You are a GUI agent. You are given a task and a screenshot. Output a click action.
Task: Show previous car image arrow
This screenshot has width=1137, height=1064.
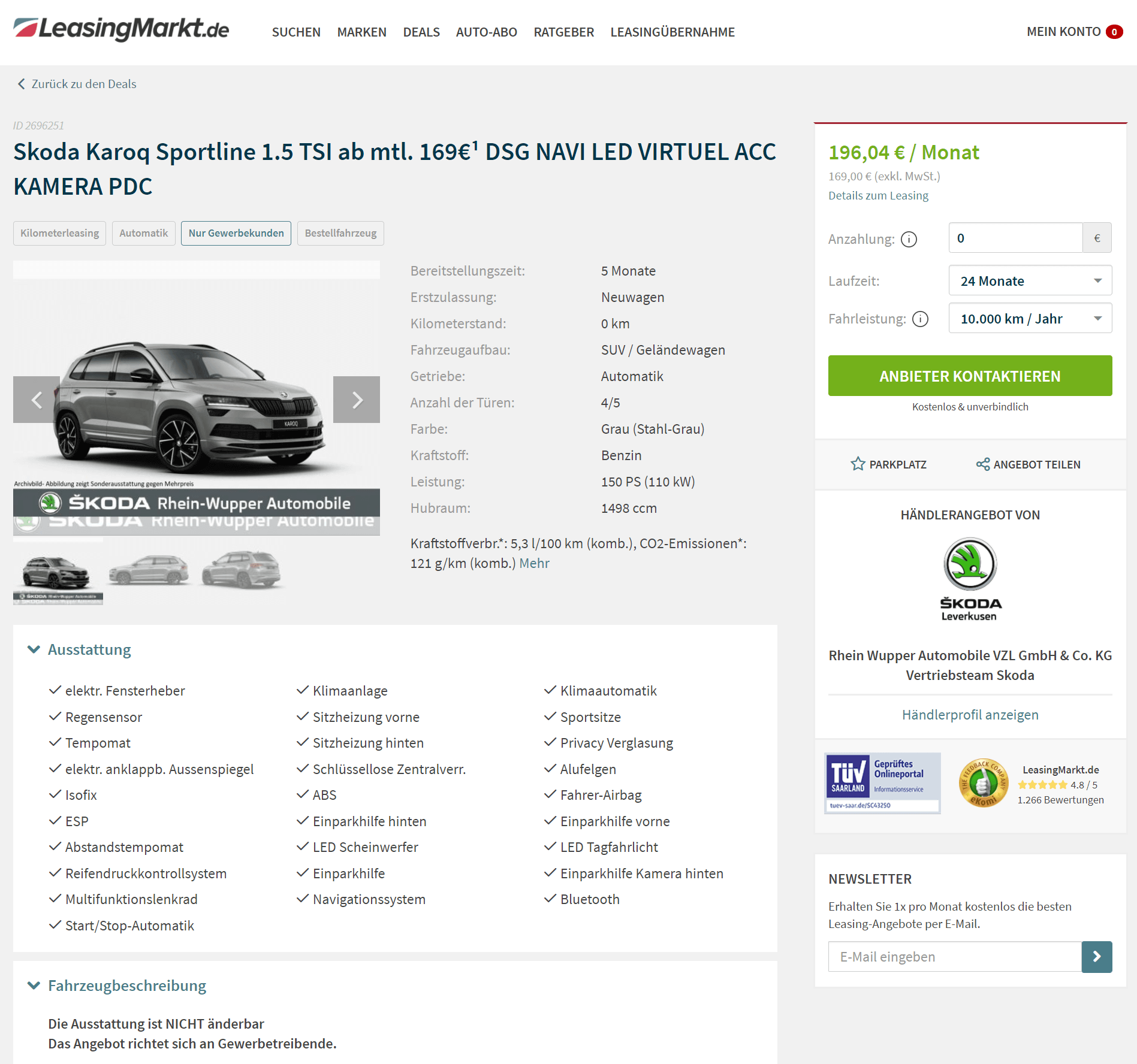coord(37,400)
